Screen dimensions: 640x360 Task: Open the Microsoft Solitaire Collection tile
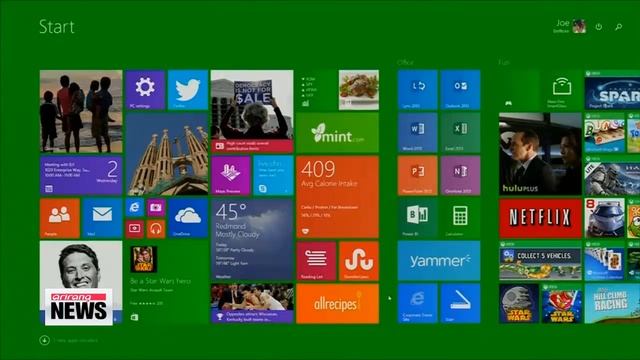pos(604,261)
